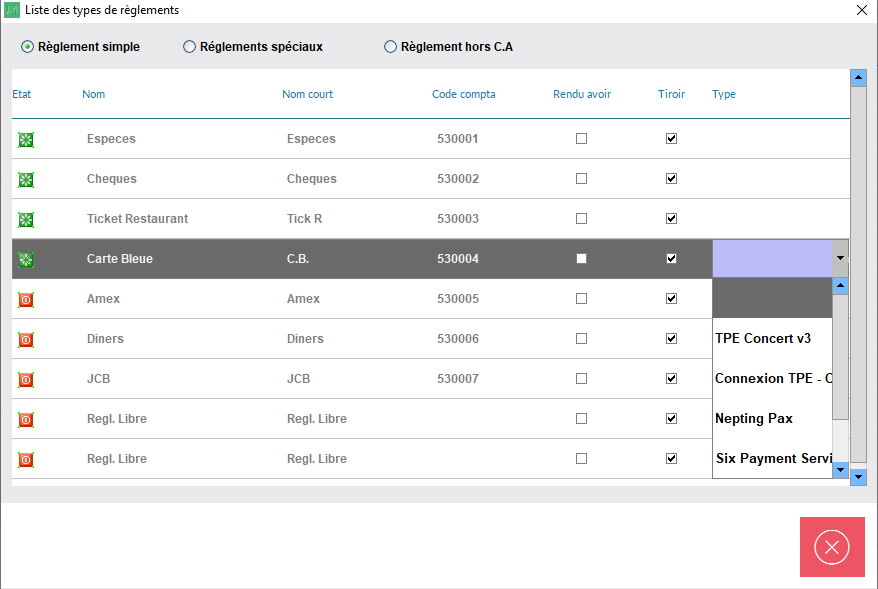The image size is (878, 589).
Task: Click the Rendu avoir column header
Action: pyautogui.click(x=582, y=94)
